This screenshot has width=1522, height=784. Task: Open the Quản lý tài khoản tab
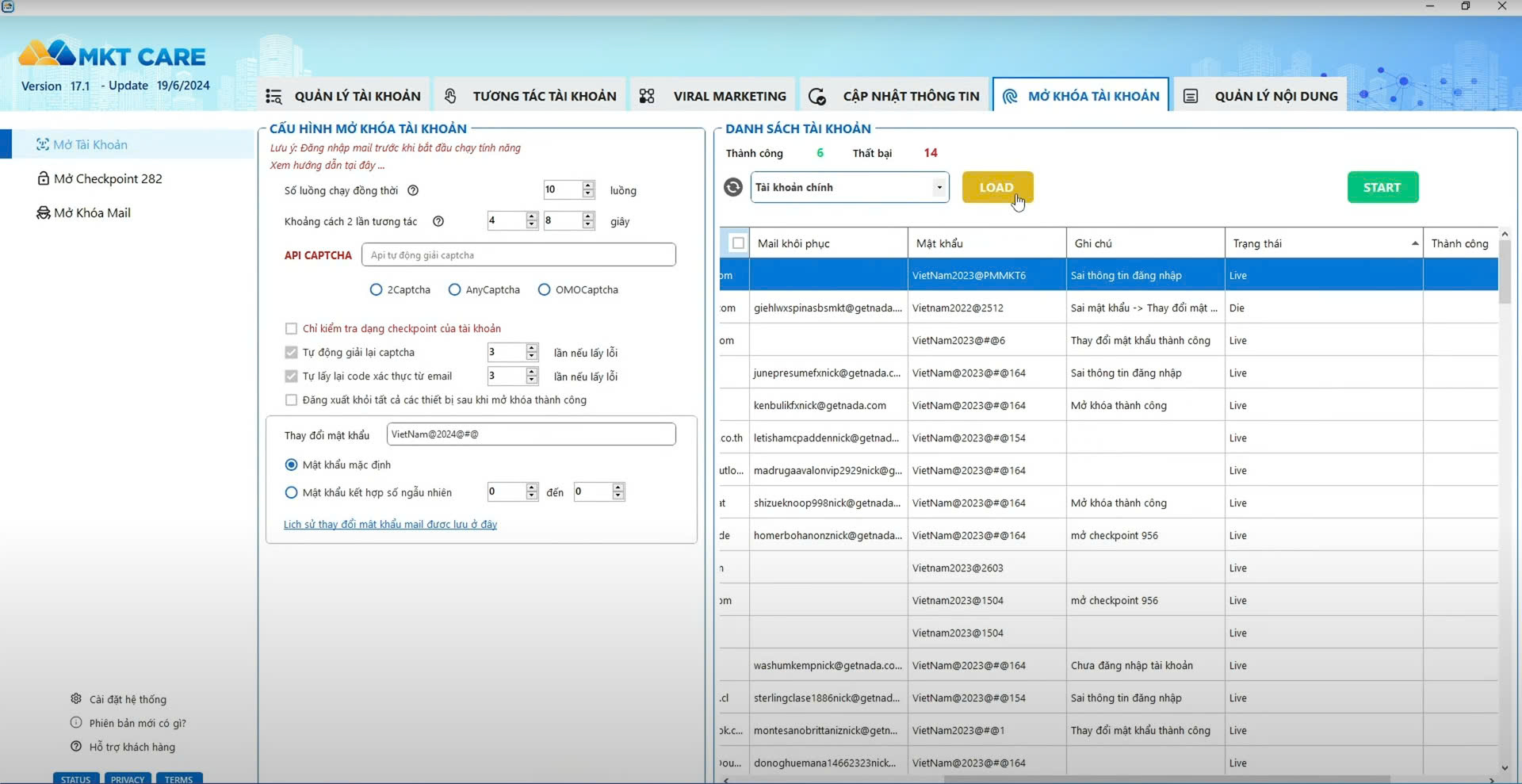343,96
